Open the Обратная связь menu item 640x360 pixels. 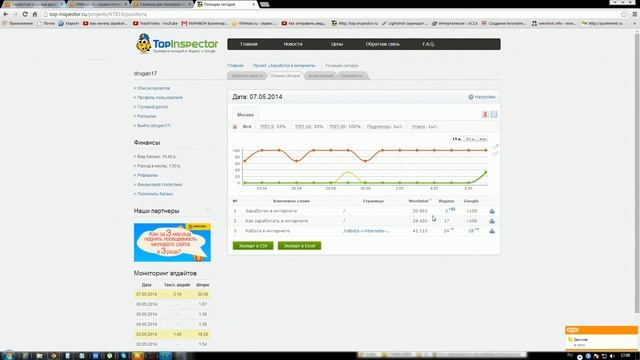(x=382, y=44)
